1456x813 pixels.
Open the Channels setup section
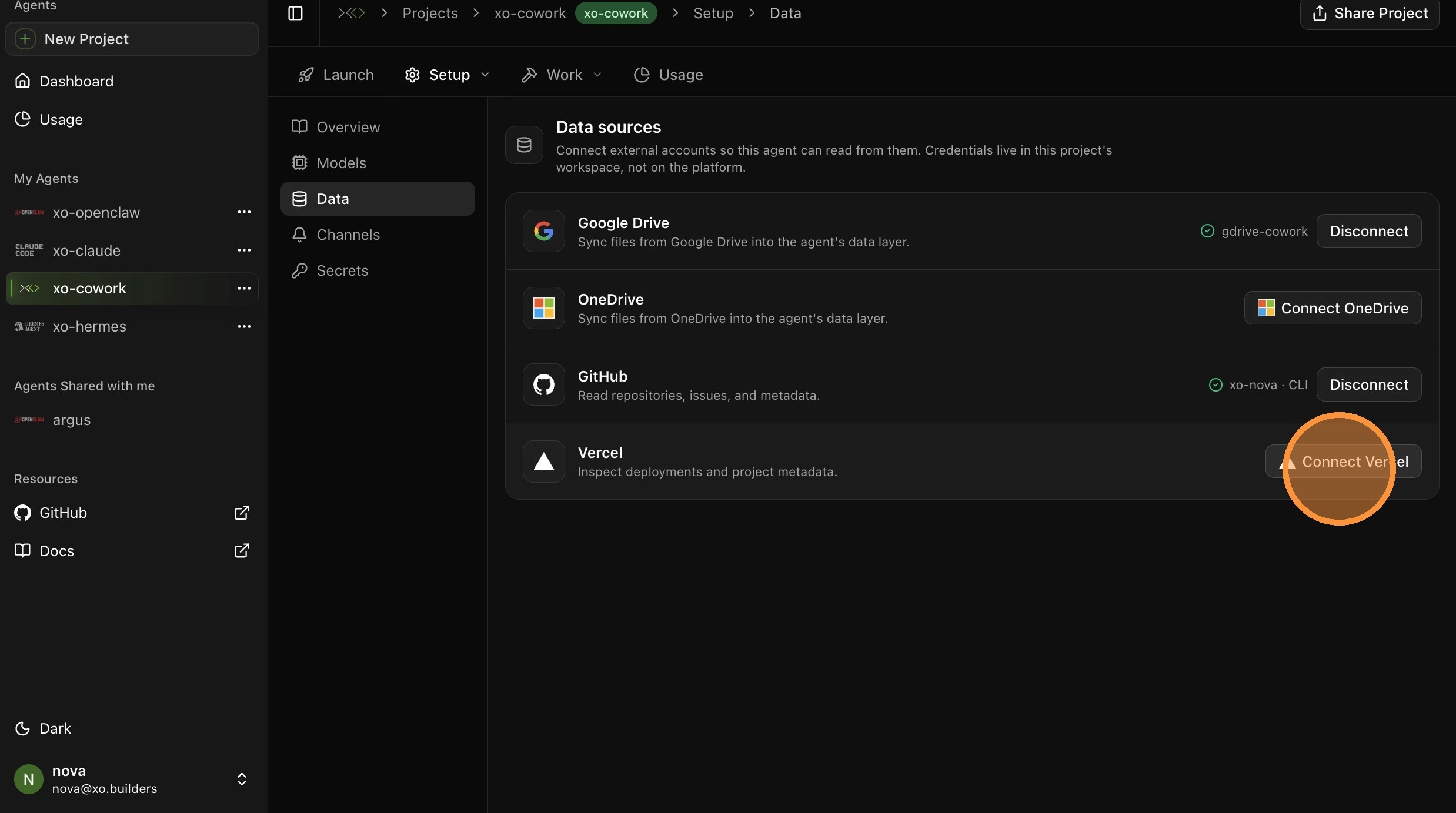click(378, 235)
